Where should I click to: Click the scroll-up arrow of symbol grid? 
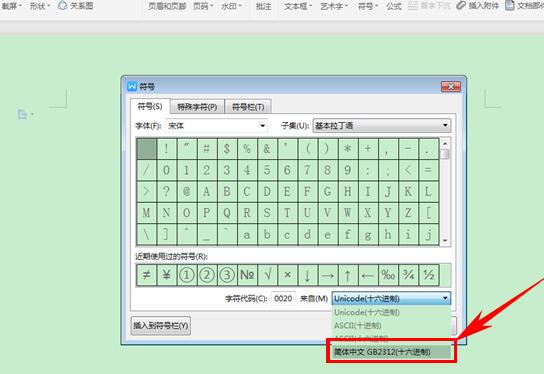(x=445, y=143)
